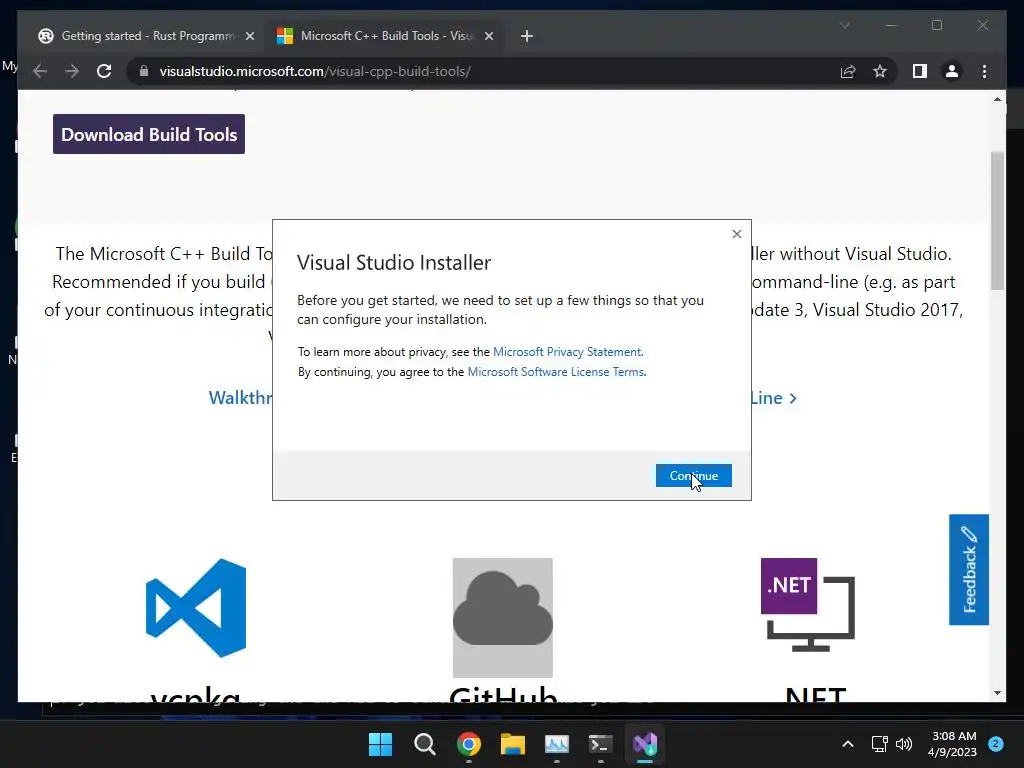Viewport: 1024px width, 768px height.
Task: Bookmark this page with star icon
Action: pyautogui.click(x=880, y=71)
